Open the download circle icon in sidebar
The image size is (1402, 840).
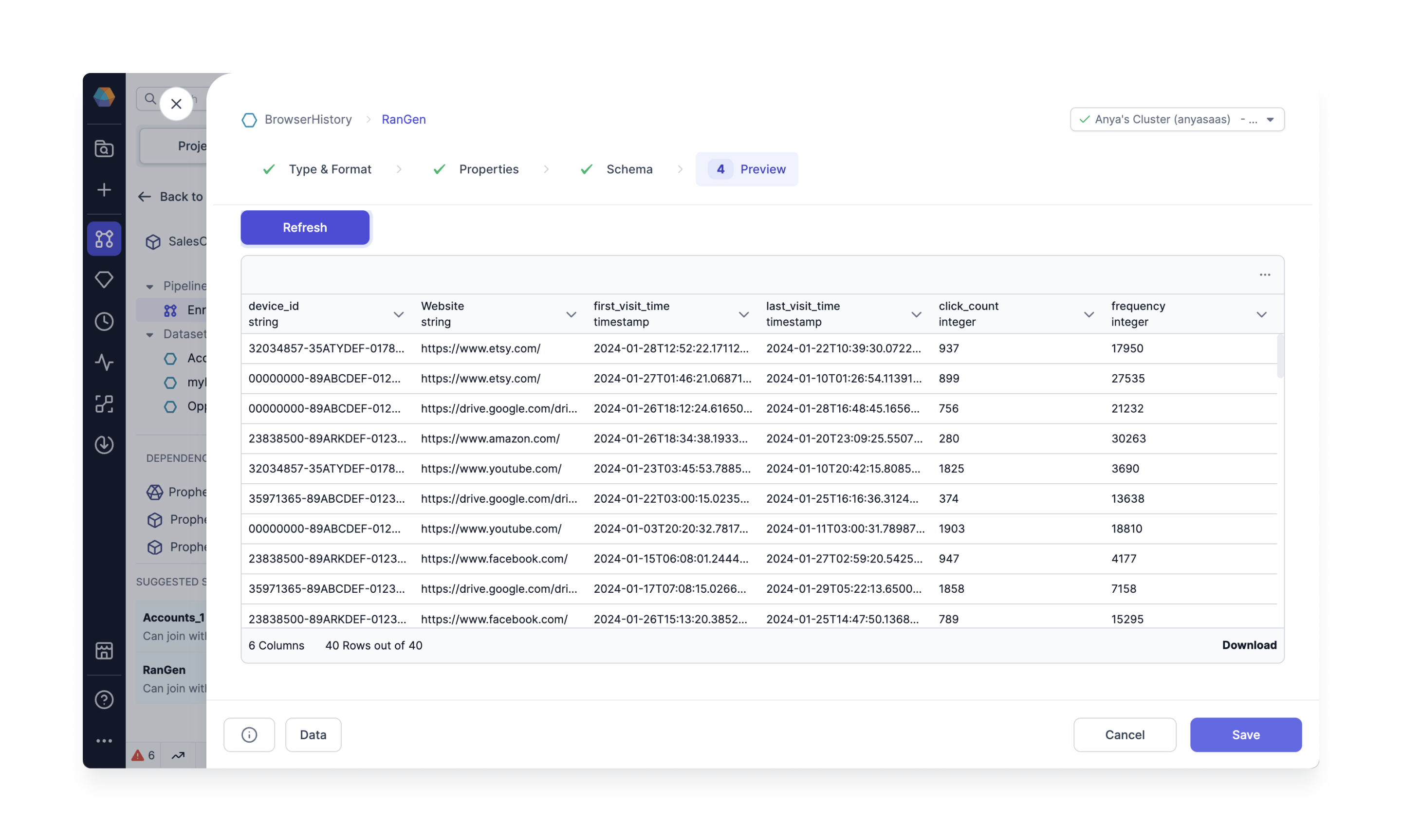[104, 444]
